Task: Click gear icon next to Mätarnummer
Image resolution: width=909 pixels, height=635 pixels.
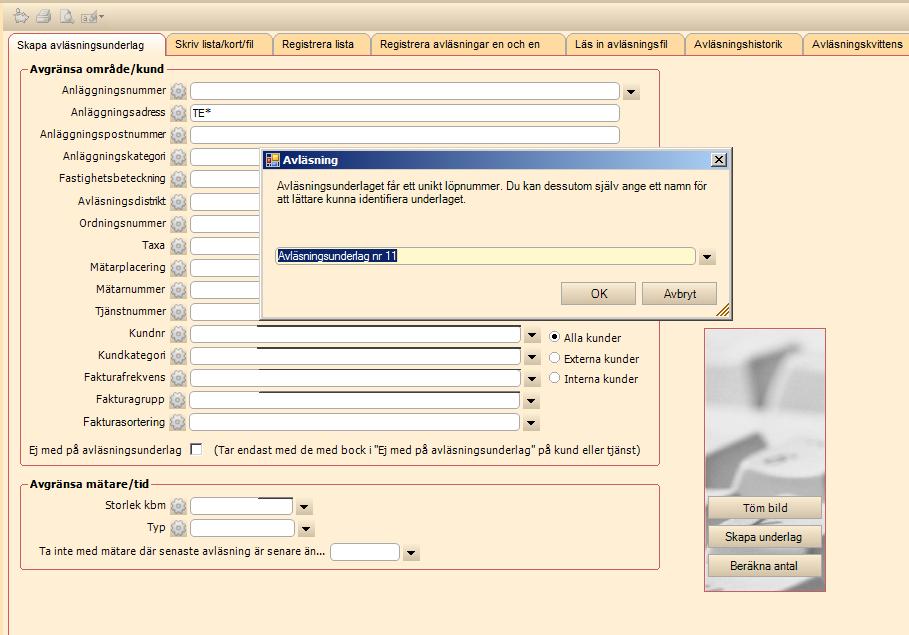Action: tap(179, 290)
